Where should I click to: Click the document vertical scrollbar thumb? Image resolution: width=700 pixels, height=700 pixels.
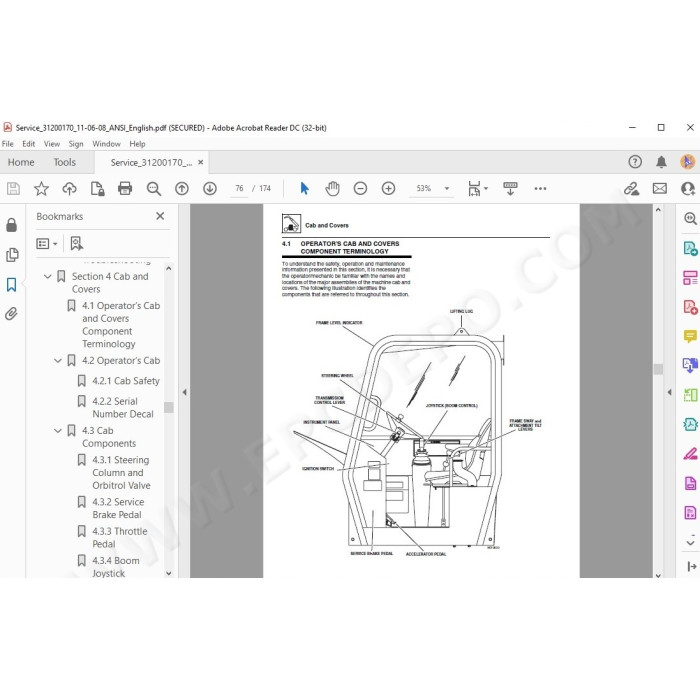(x=658, y=369)
